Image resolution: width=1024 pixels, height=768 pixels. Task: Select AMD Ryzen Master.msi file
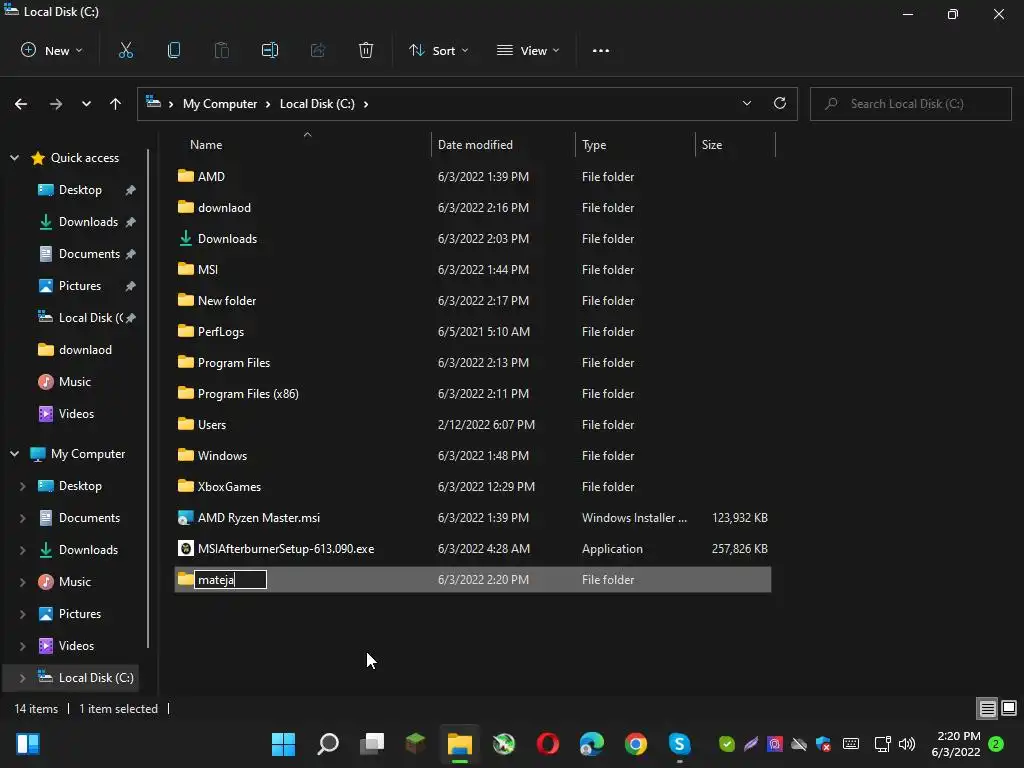(473, 518)
